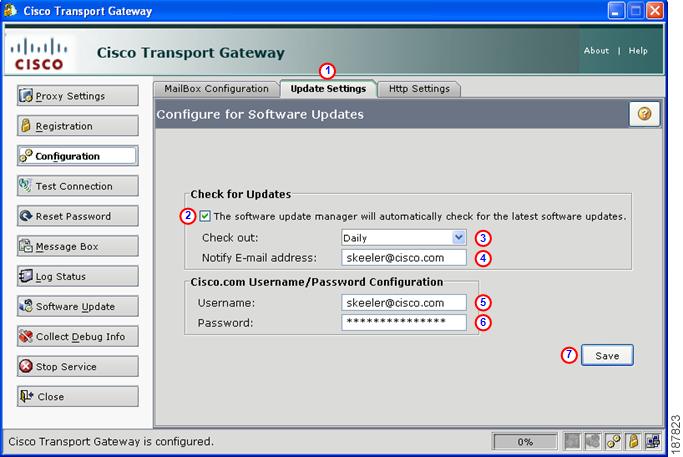Click the gold gears status bar icon
This screenshot has width=683, height=457.
(x=613, y=441)
